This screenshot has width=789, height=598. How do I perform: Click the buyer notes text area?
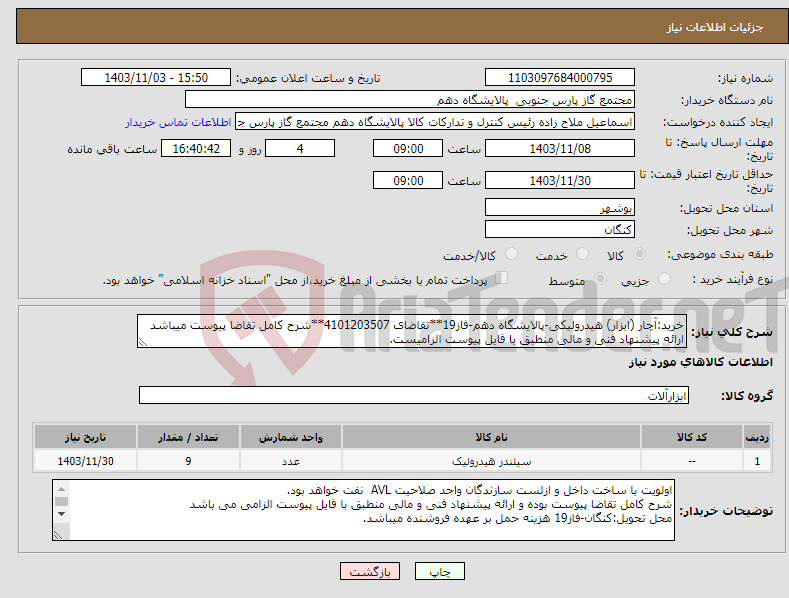363,510
